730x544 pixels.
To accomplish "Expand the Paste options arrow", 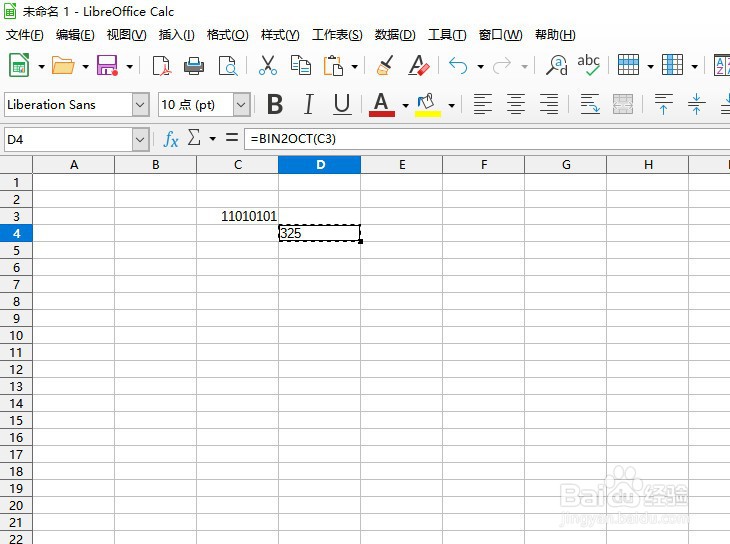I will (x=355, y=67).
